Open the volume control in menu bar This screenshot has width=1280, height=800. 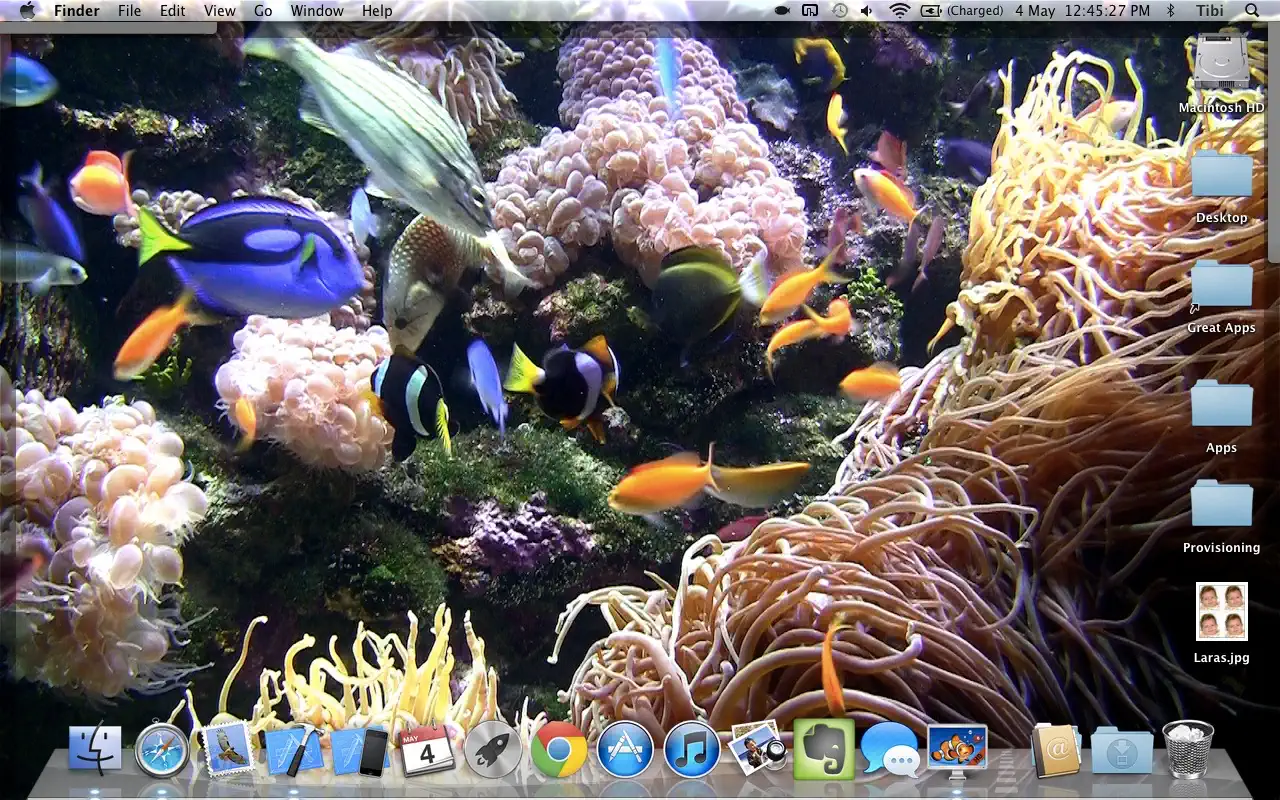point(866,11)
